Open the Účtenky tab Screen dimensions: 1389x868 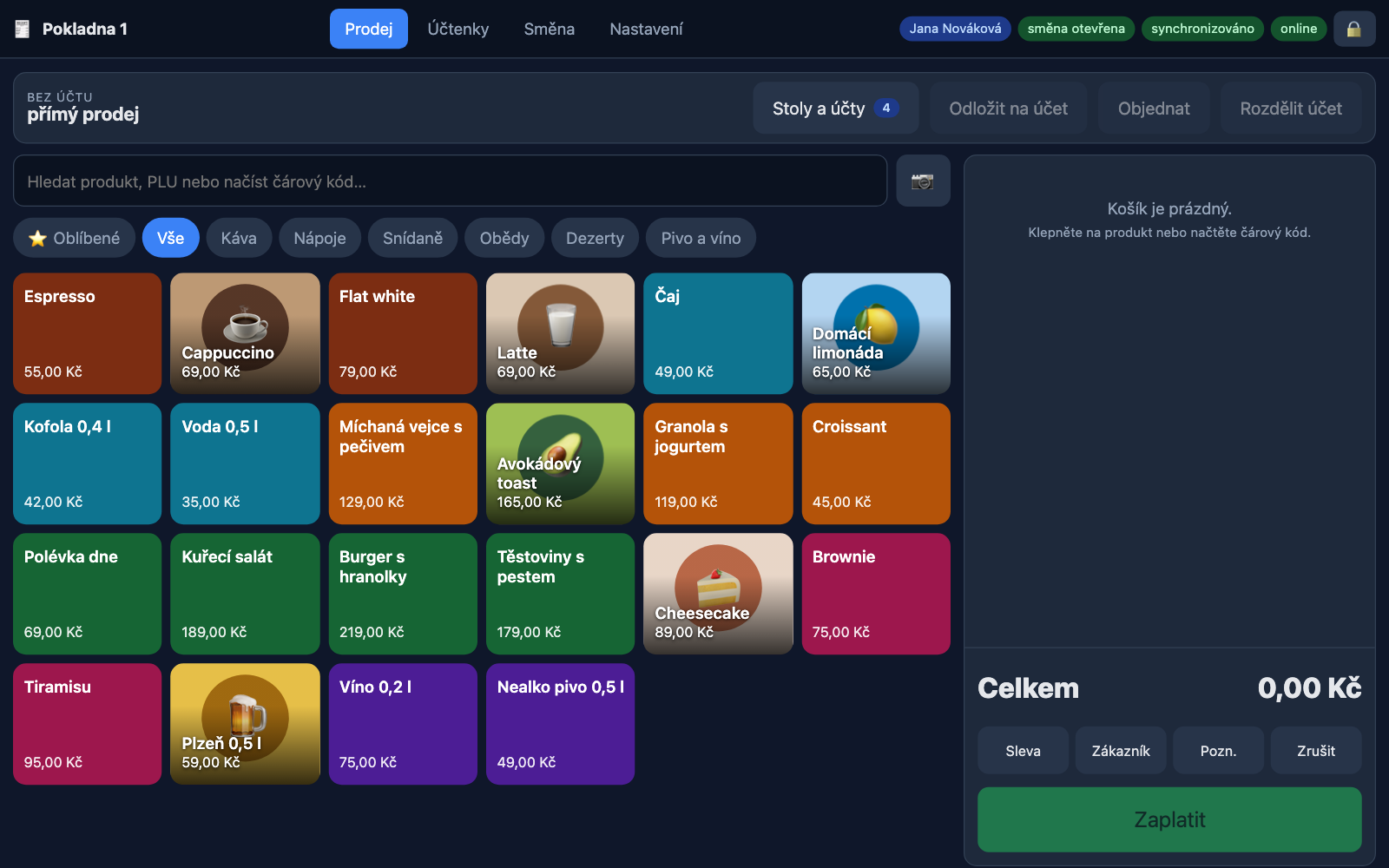pos(458,29)
